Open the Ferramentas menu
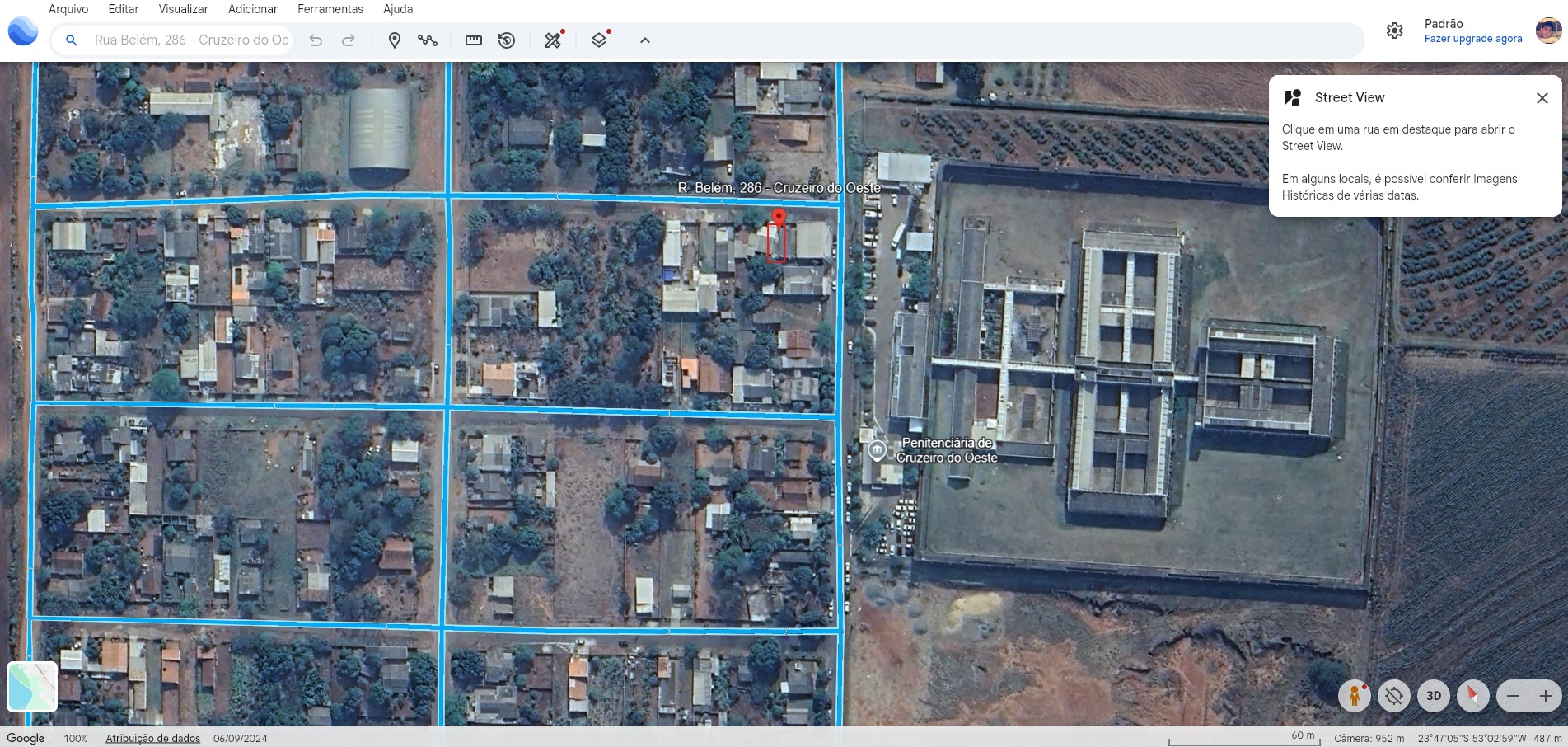Viewport: 1568px width, 747px height. pos(330,9)
